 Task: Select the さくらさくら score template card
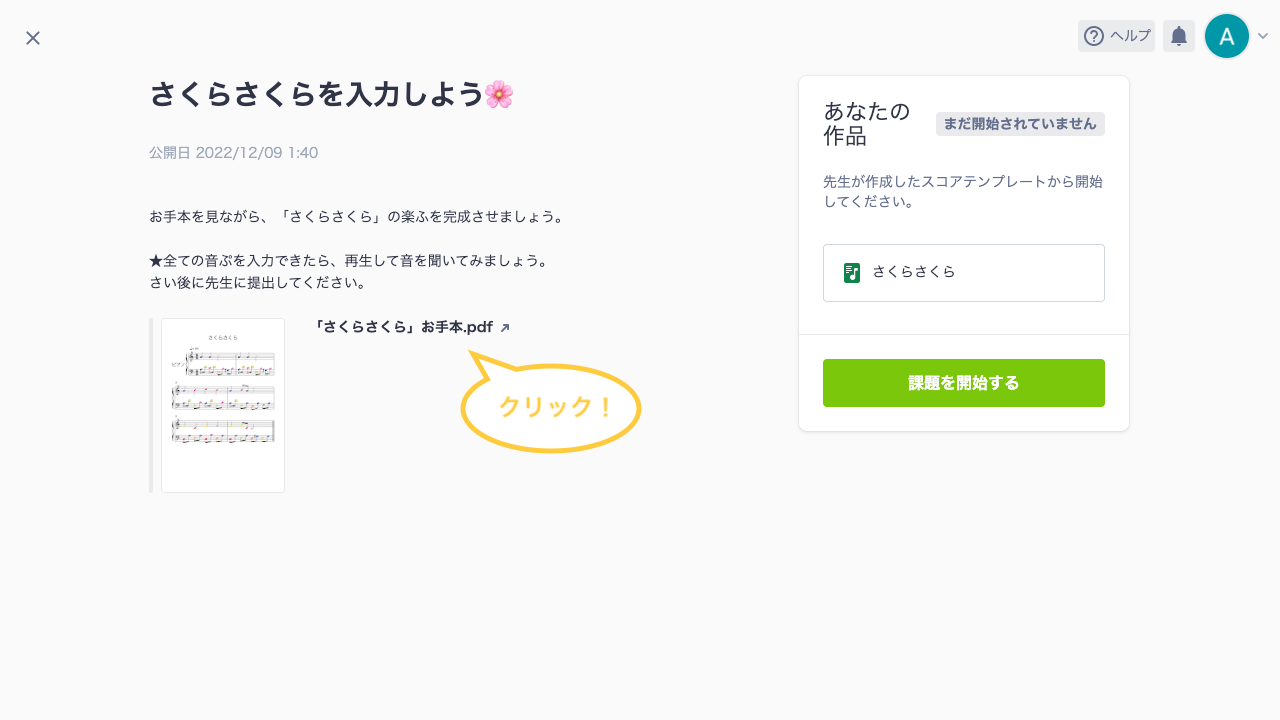click(963, 272)
